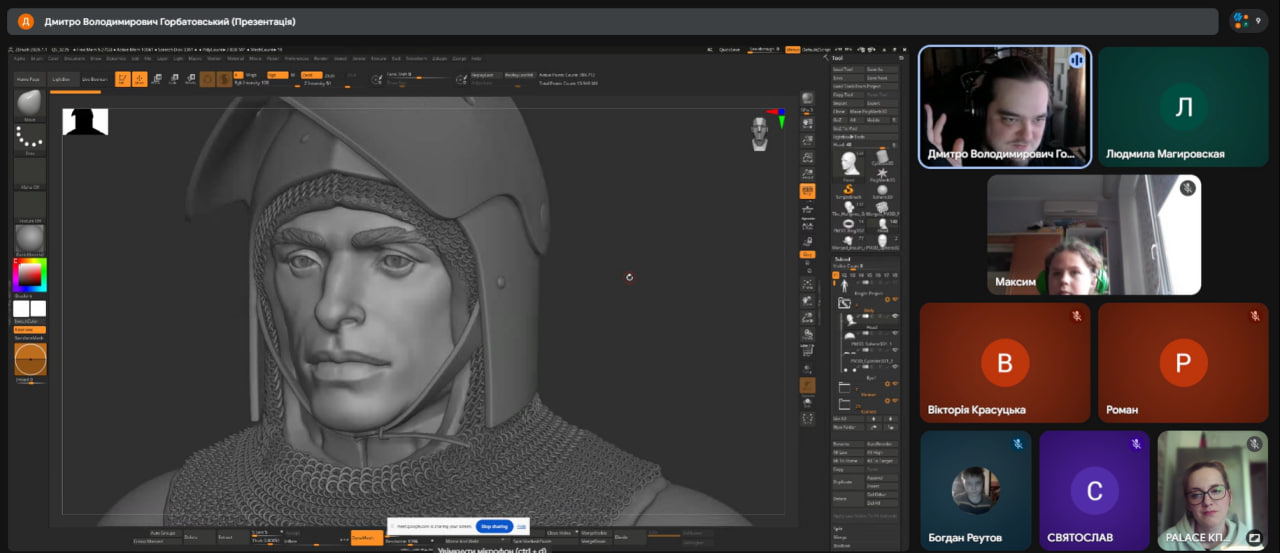1280x553 pixels.
Task: Toggle muted mic icon on Роман tile
Action: pos(1254,316)
